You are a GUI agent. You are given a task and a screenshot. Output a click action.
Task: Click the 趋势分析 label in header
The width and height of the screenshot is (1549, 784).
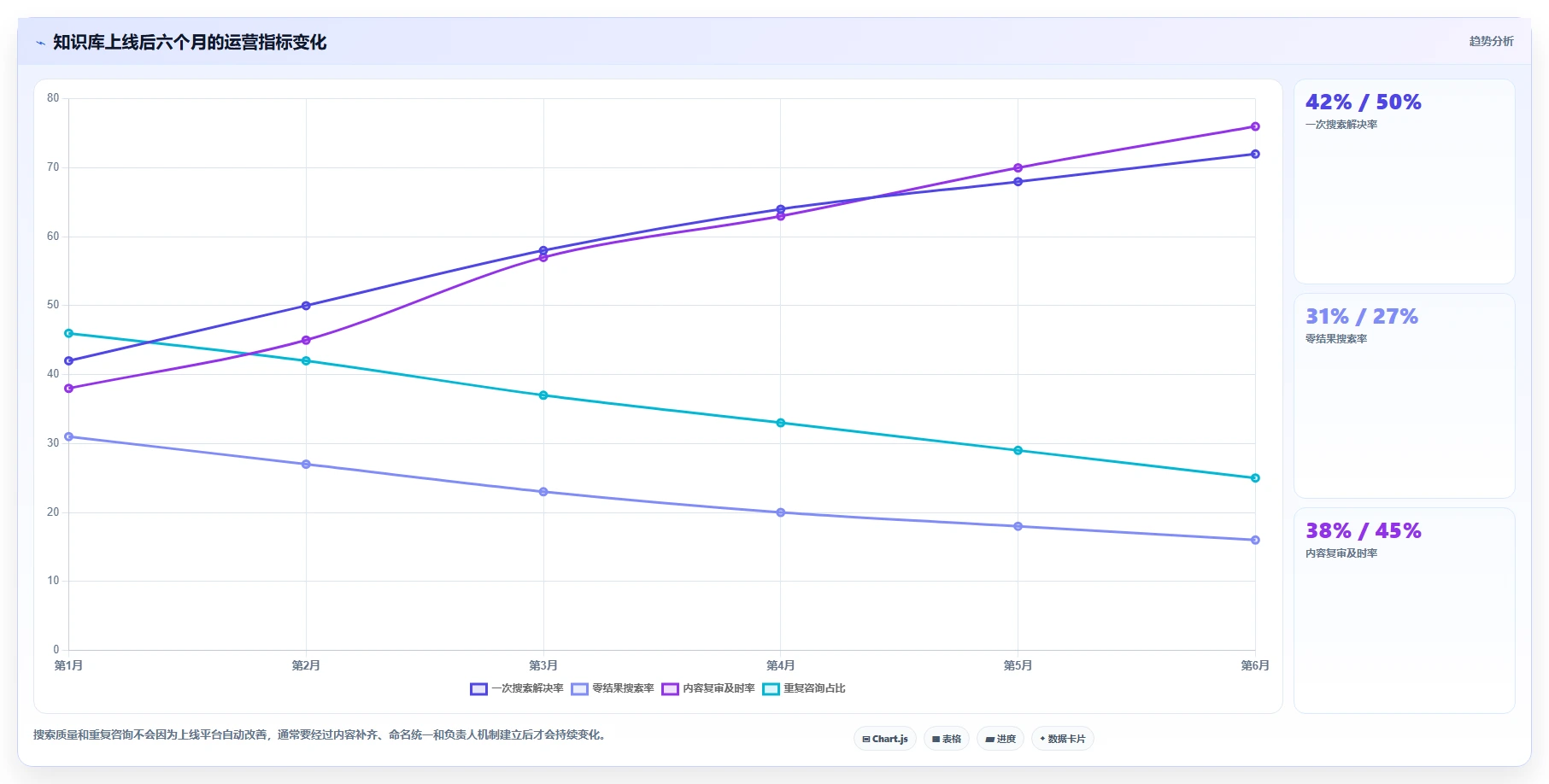point(1491,41)
